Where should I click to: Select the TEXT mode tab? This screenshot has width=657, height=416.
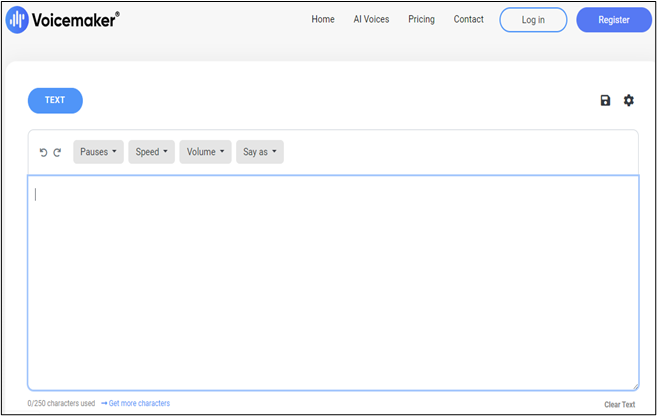[55, 100]
